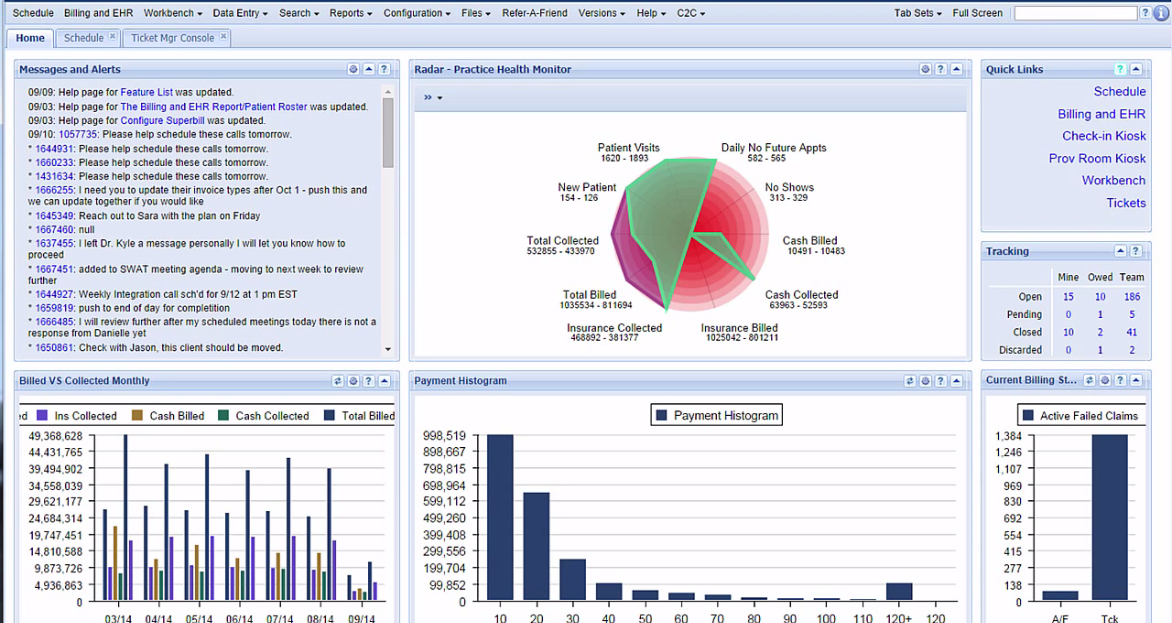Open the Prov Room Kiosk quick link
The height and width of the screenshot is (623, 1172).
click(1097, 158)
